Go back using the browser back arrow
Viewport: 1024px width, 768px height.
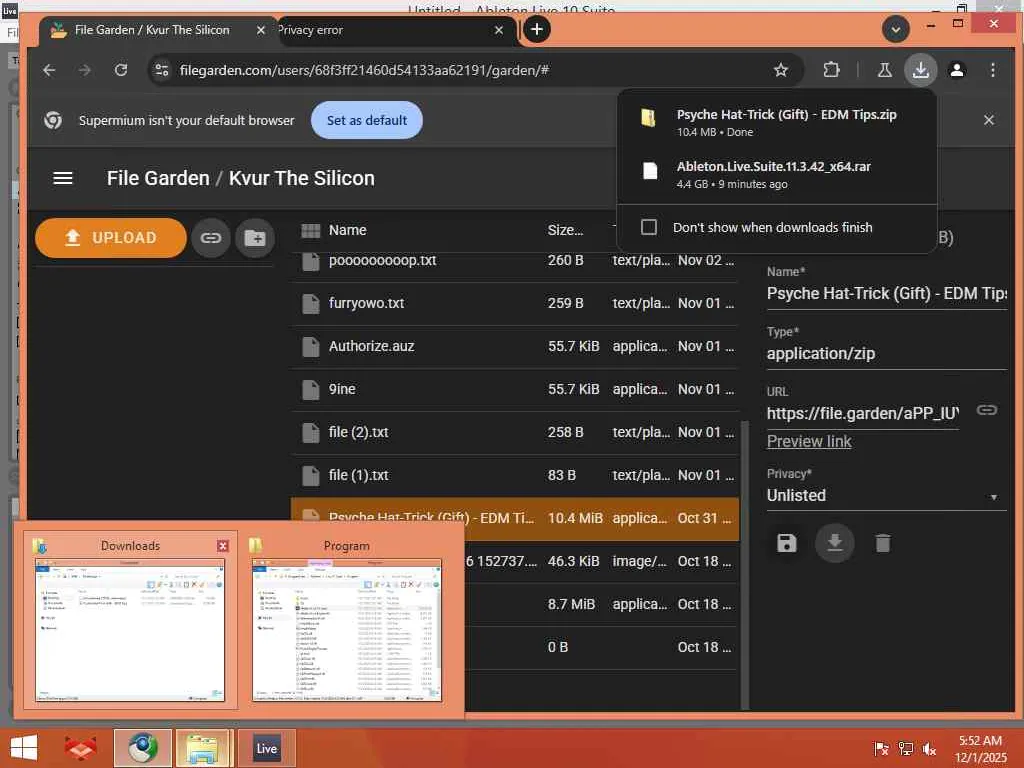coord(49,70)
